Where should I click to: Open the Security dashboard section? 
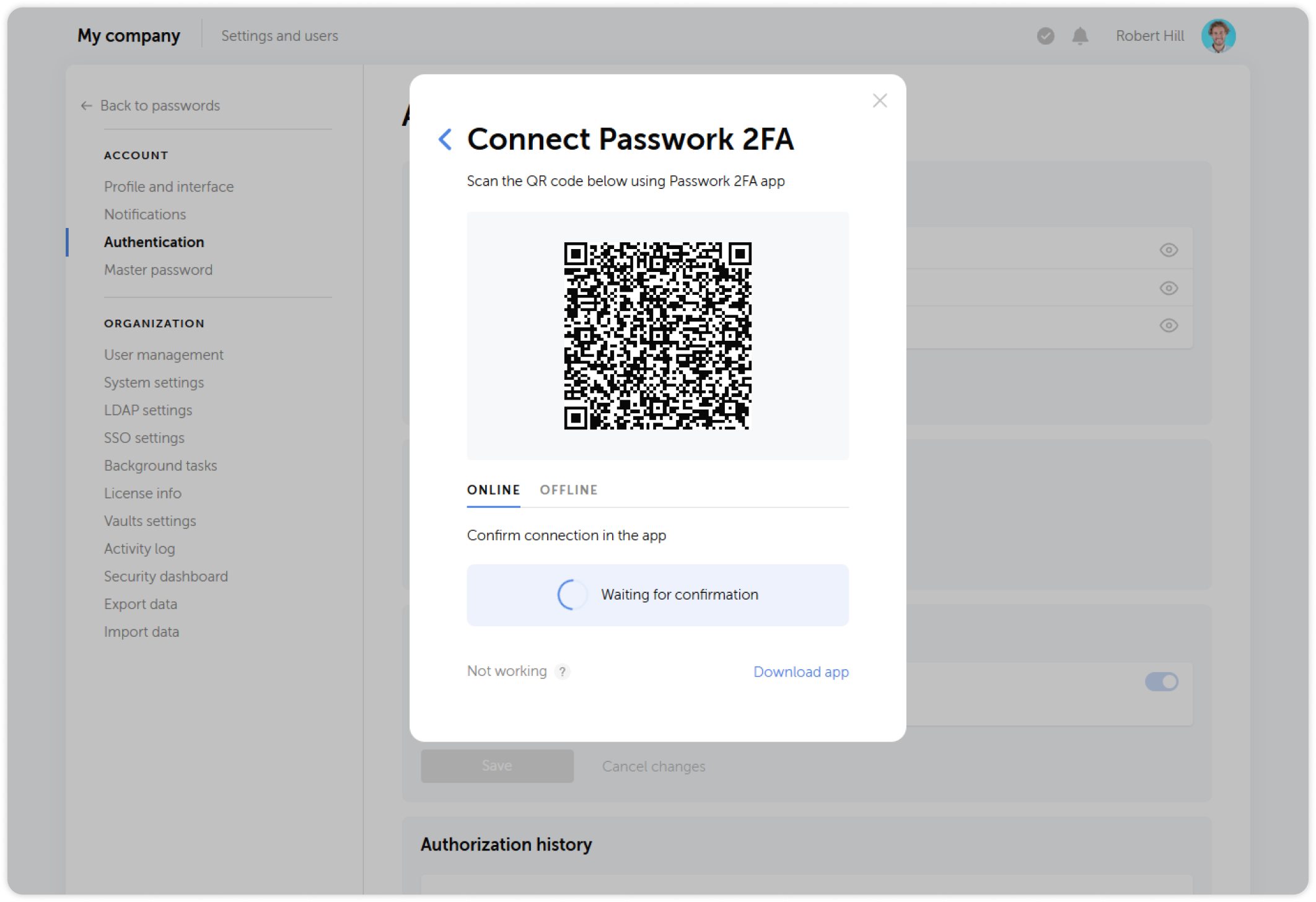(165, 576)
